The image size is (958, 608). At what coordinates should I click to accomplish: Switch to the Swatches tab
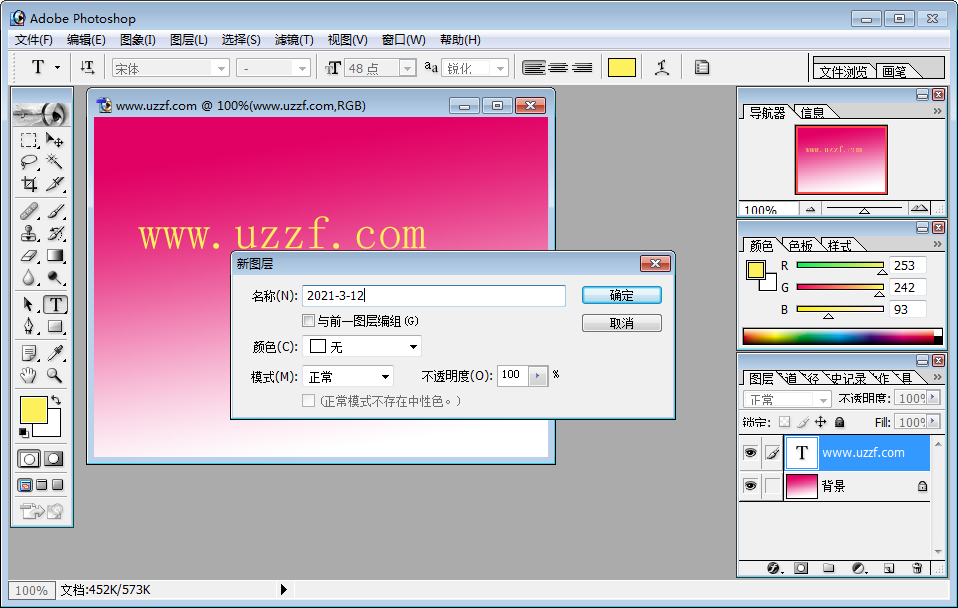[x=800, y=246]
